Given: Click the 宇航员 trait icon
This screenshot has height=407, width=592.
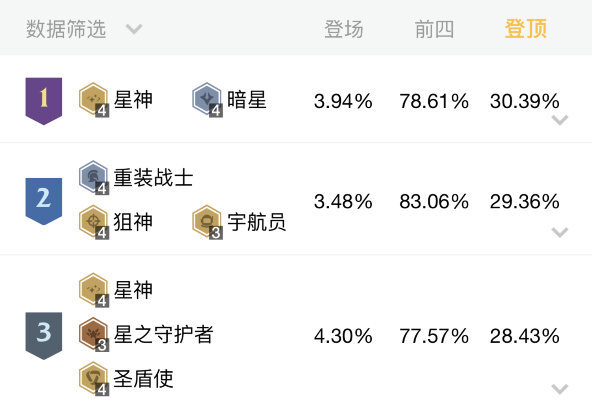Looking at the screenshot, I should [207, 222].
